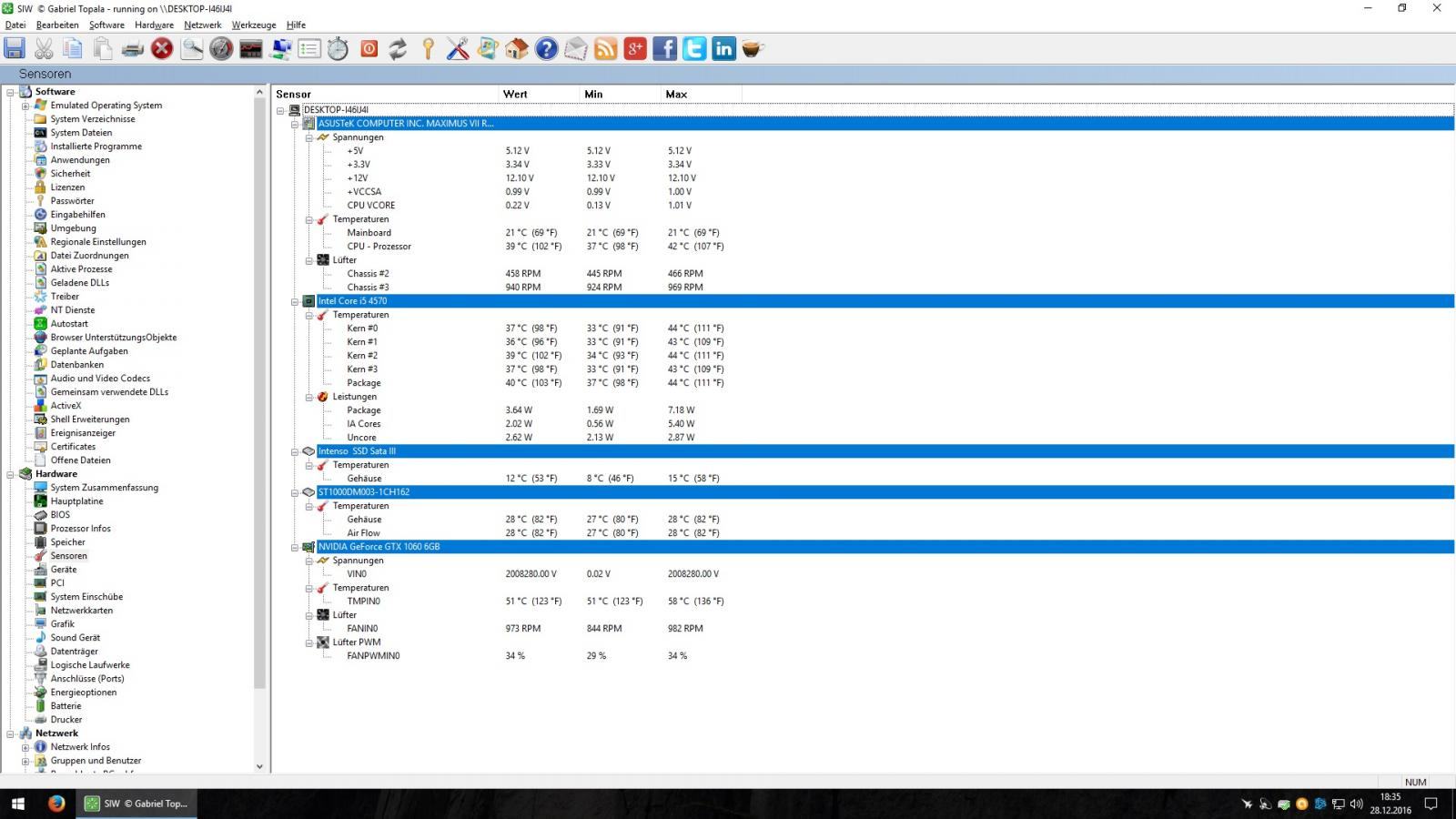1456x819 pixels.
Task: Click the Google Plus toolbar icon
Action: click(x=635, y=49)
